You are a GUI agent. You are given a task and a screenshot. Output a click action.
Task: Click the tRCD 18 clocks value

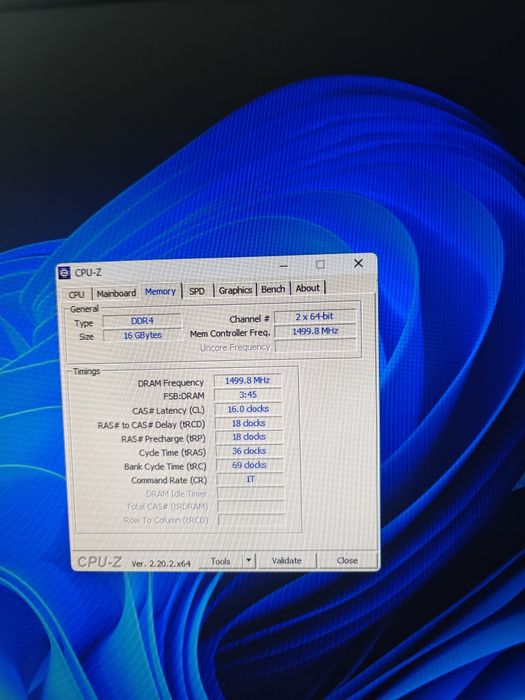pyautogui.click(x=249, y=423)
